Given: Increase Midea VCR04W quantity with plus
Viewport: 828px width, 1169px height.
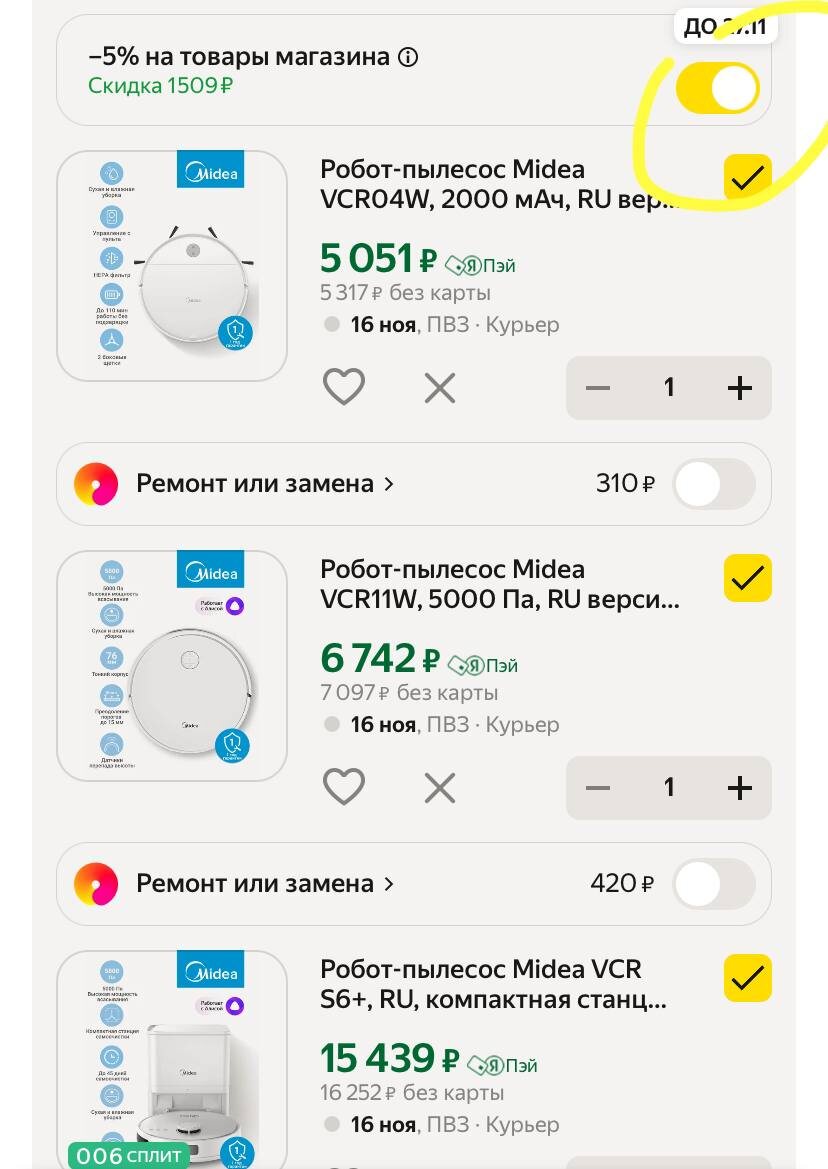Looking at the screenshot, I should click(x=739, y=387).
